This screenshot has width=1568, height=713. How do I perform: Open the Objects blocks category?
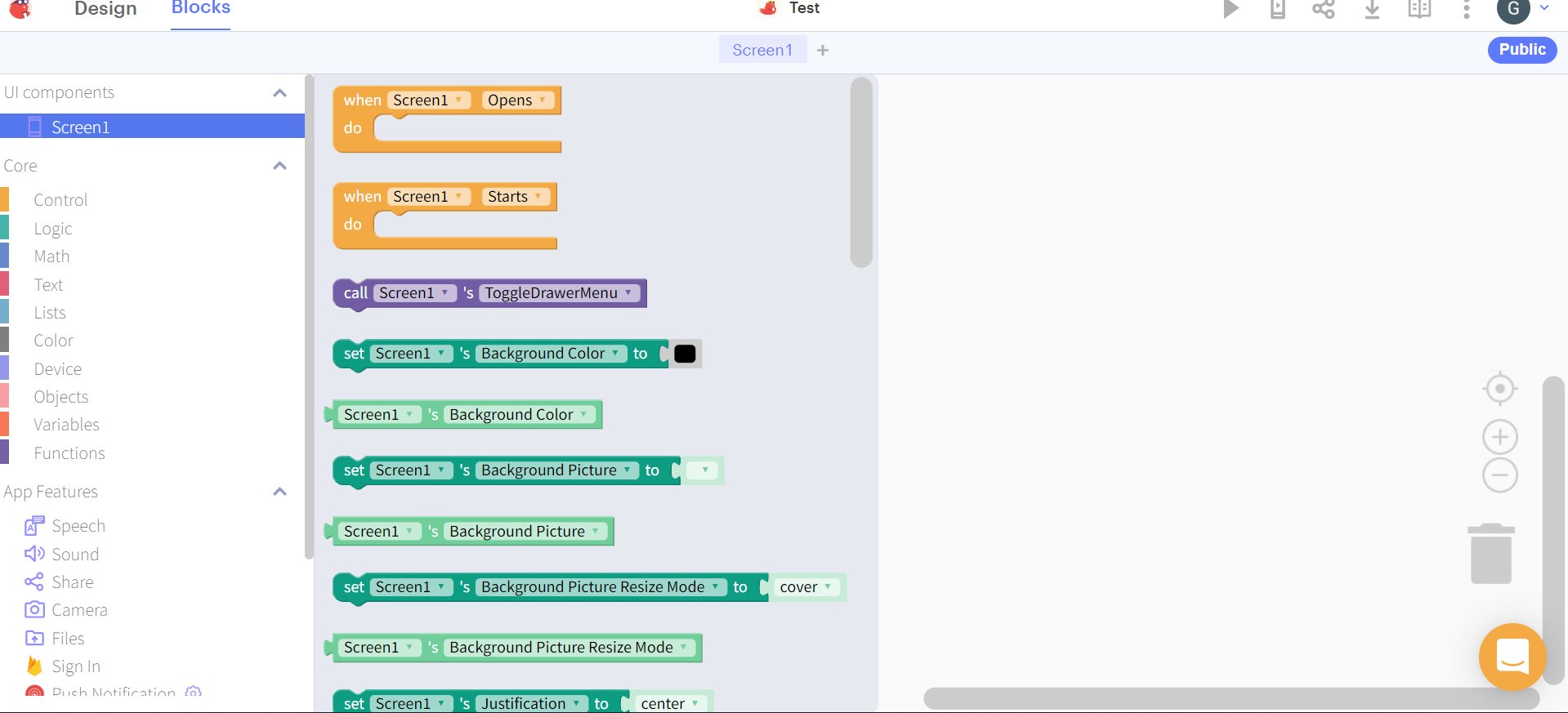tap(61, 397)
